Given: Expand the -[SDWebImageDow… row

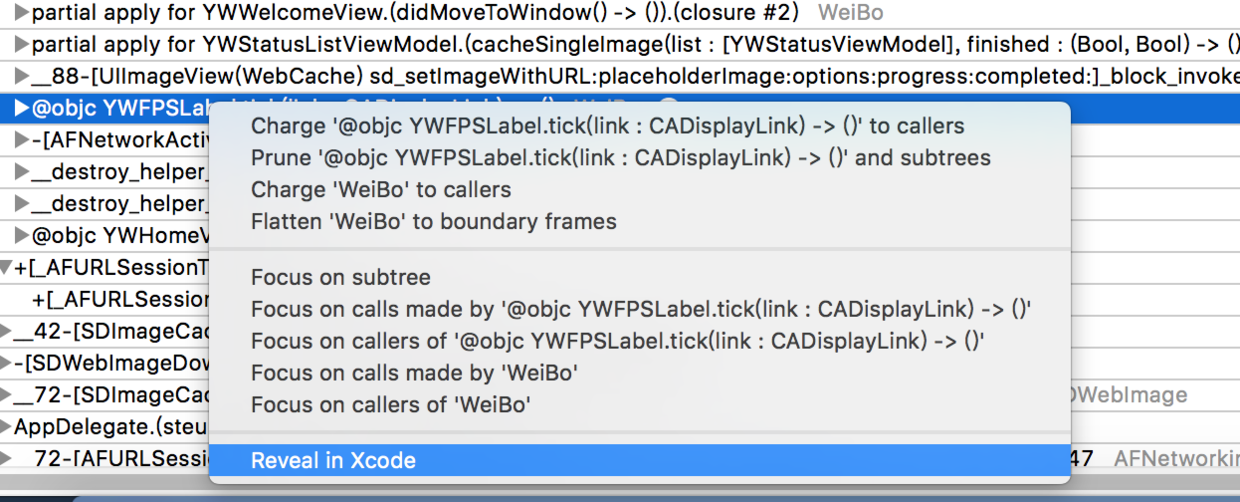Looking at the screenshot, I should [6, 363].
